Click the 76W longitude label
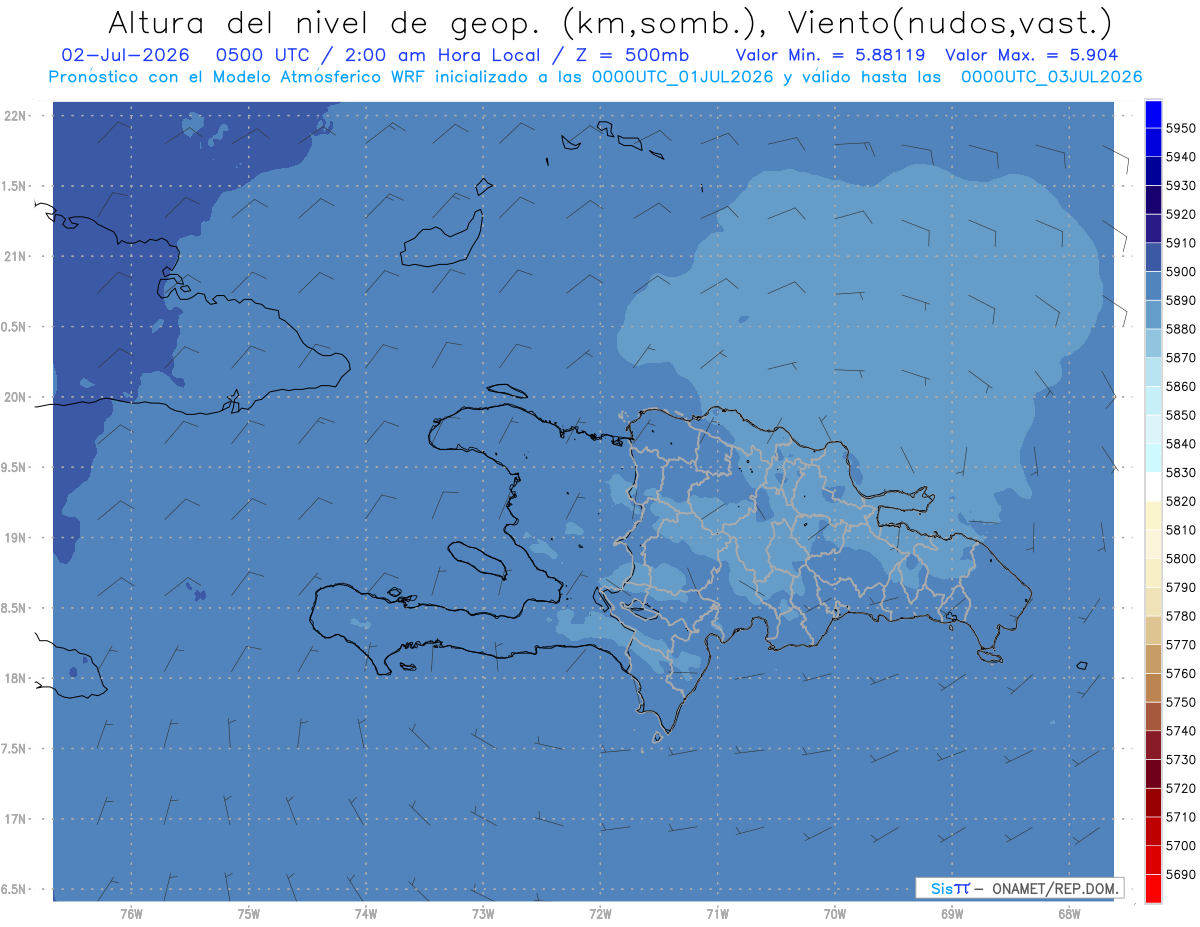Viewport: 1200px width, 927px height. [x=131, y=913]
